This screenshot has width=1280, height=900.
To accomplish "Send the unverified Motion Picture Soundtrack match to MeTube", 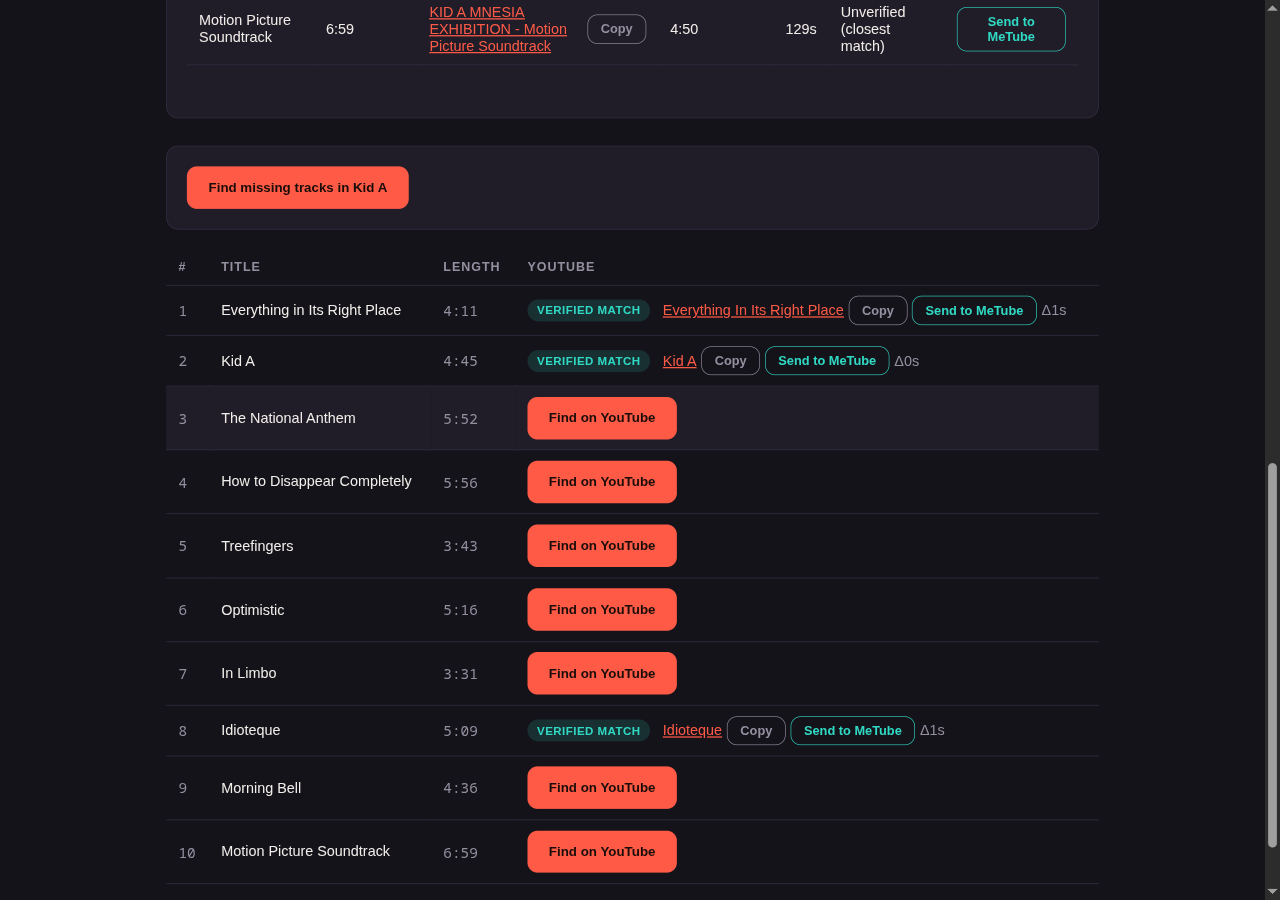I will pos(1011,29).
